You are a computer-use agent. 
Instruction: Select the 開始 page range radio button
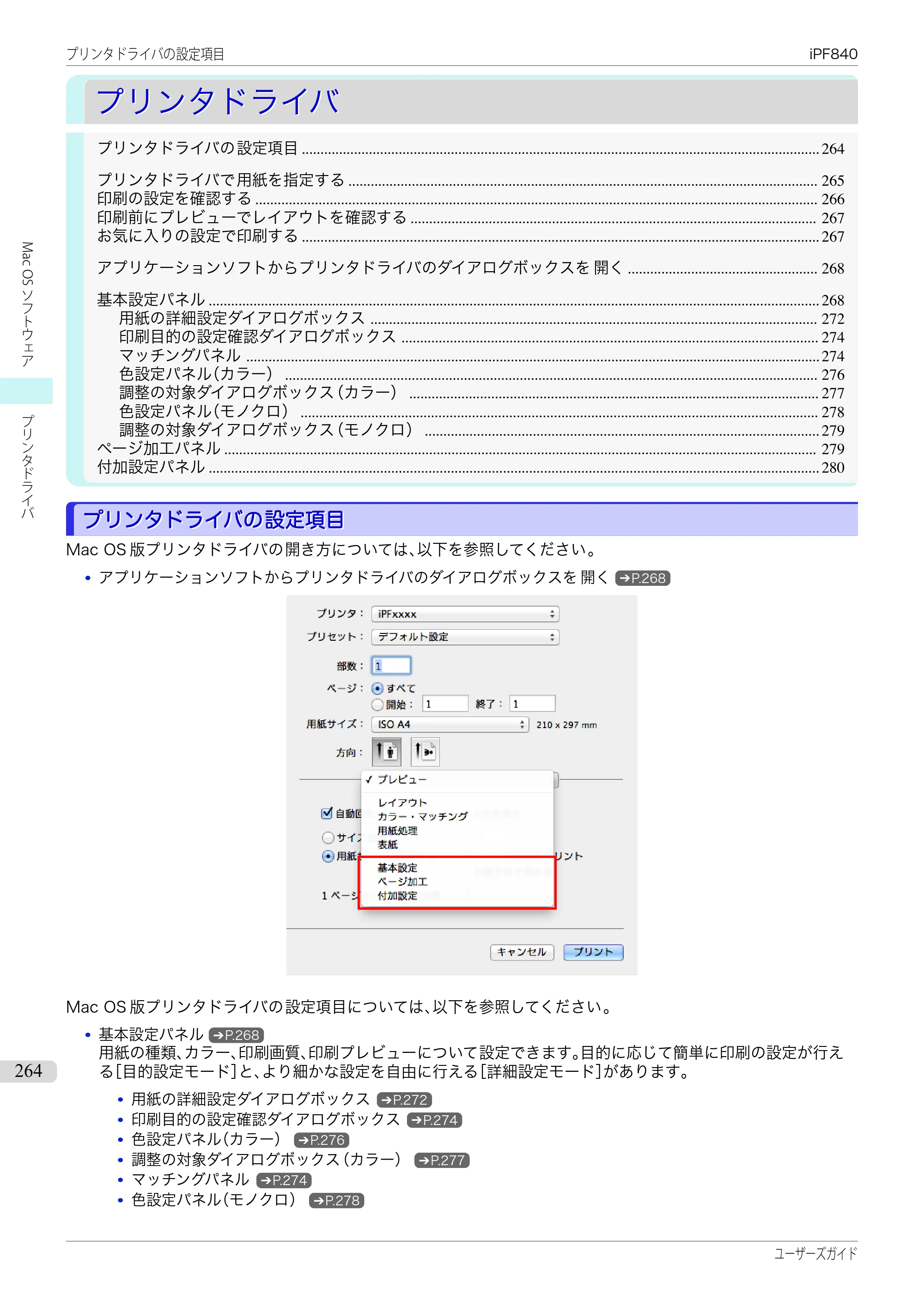[x=377, y=705]
